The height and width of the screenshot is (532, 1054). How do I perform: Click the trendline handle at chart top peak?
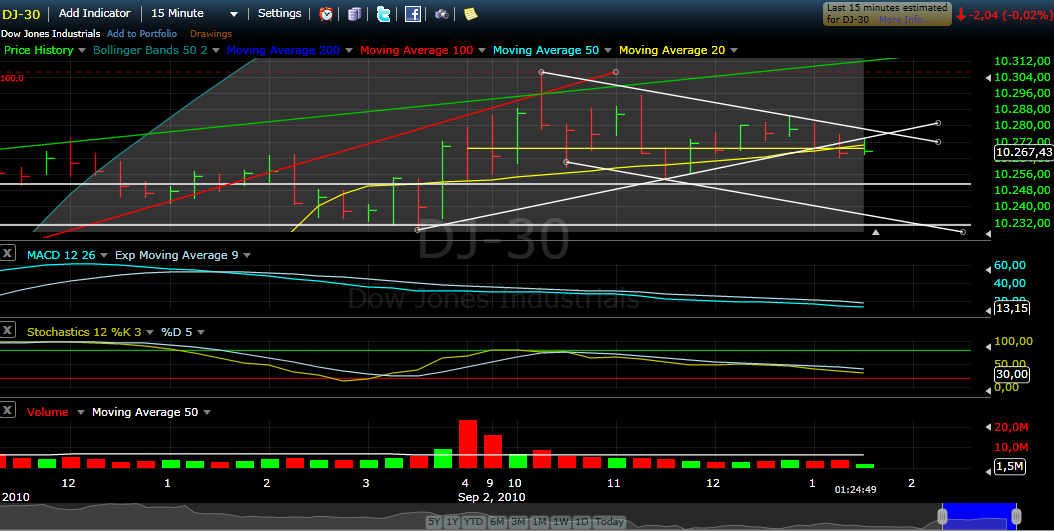pos(542,72)
